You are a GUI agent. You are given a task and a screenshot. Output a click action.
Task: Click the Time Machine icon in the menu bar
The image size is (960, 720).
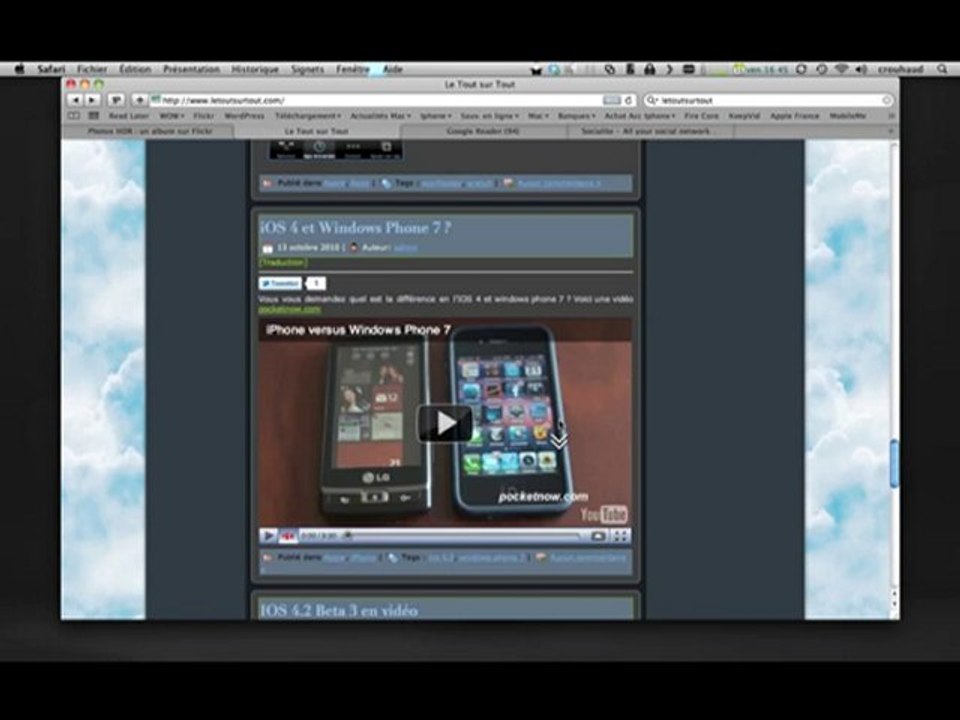tap(822, 69)
